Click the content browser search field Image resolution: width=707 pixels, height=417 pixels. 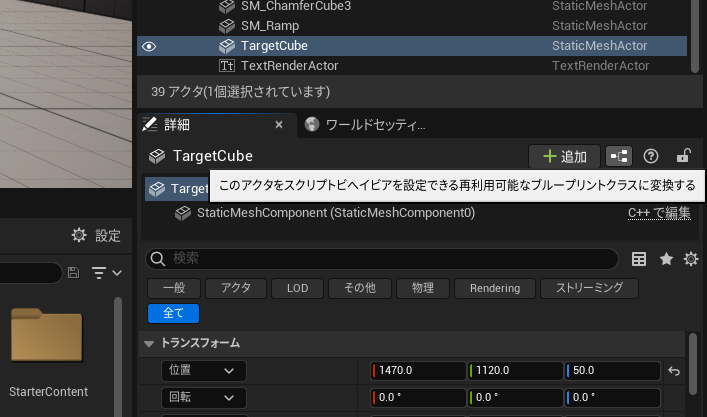click(30, 273)
